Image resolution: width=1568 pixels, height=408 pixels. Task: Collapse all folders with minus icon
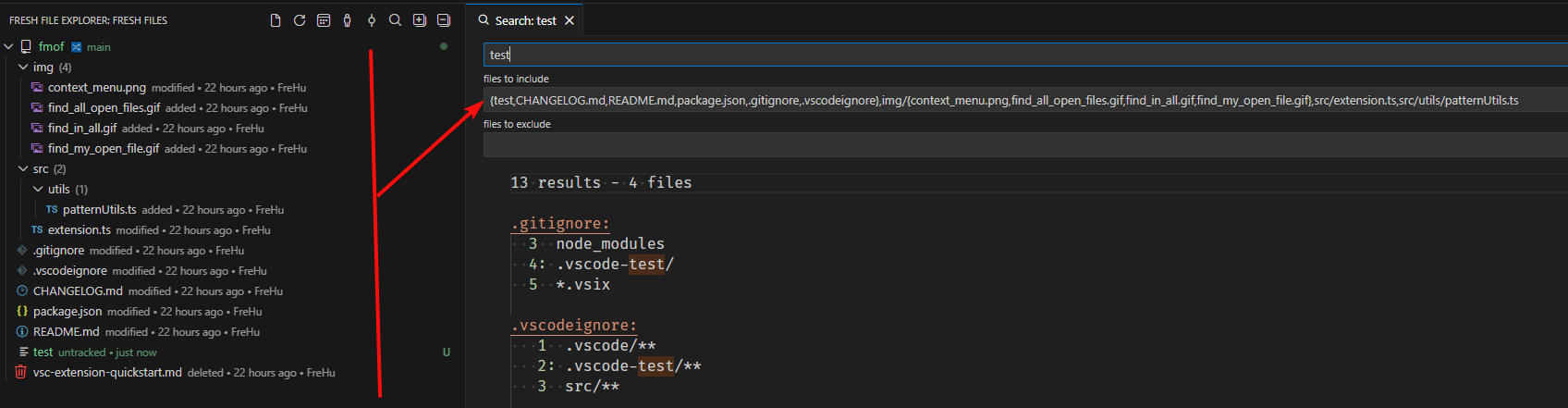[444, 20]
